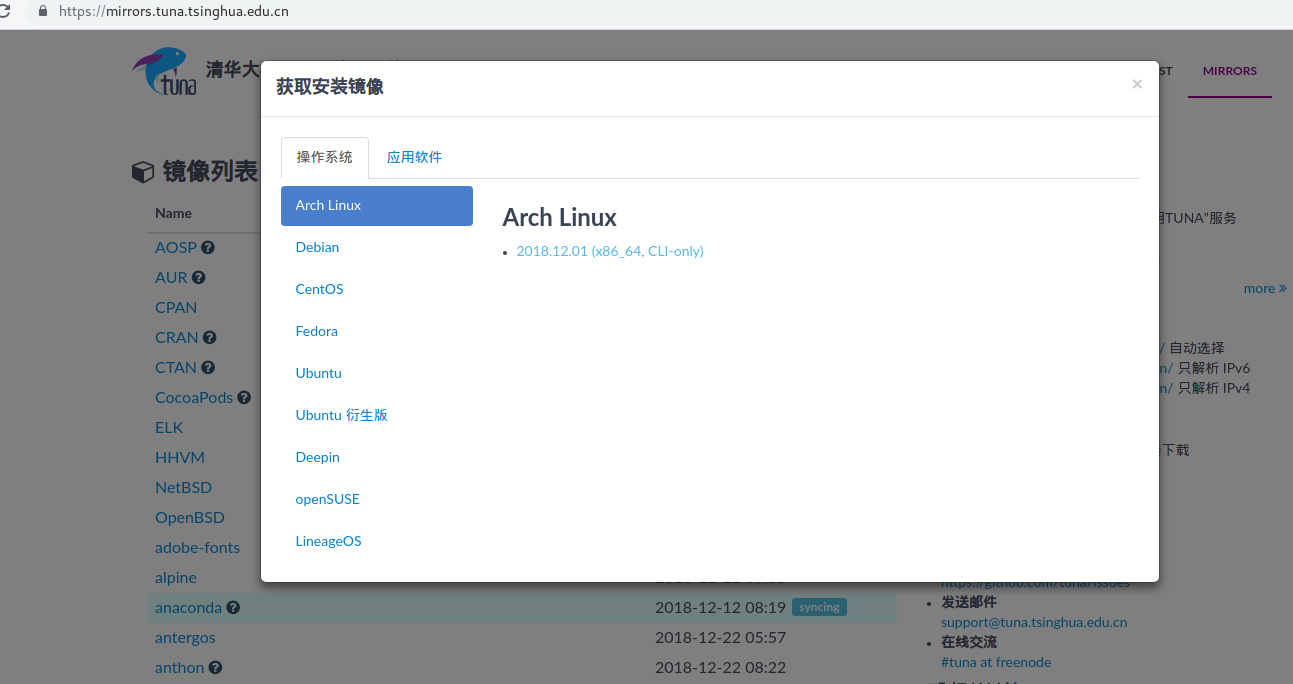Click the TUNA fish logo
Viewport: 1293px width, 684px height.
point(164,71)
